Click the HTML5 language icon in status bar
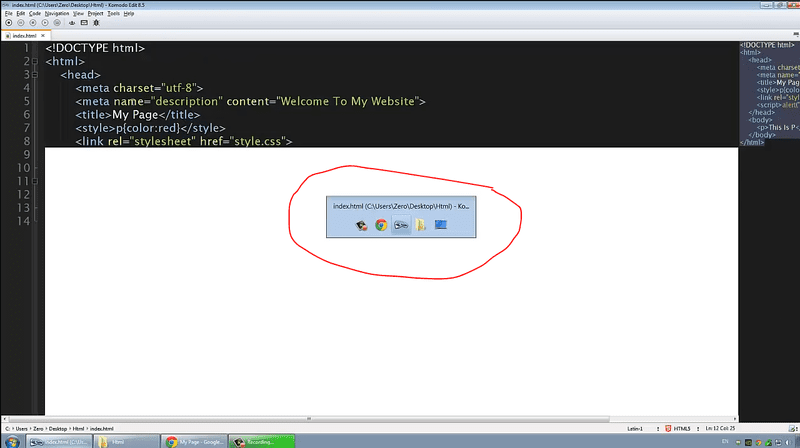 tap(668, 429)
